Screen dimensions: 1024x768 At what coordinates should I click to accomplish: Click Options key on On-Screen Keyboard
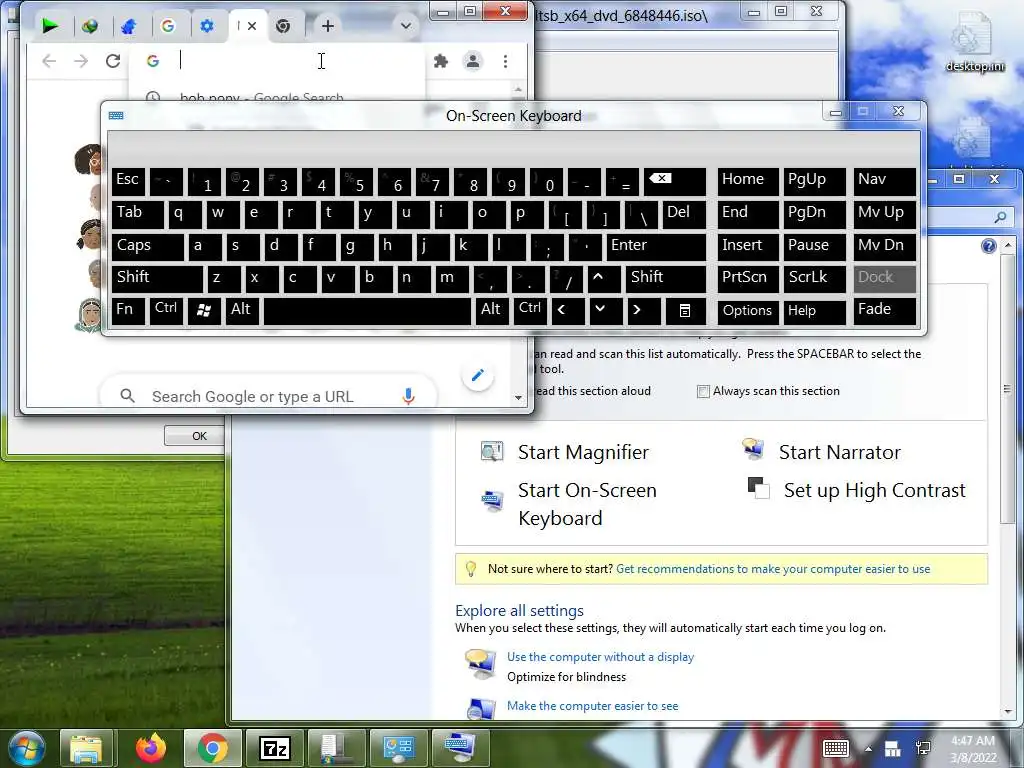point(748,311)
